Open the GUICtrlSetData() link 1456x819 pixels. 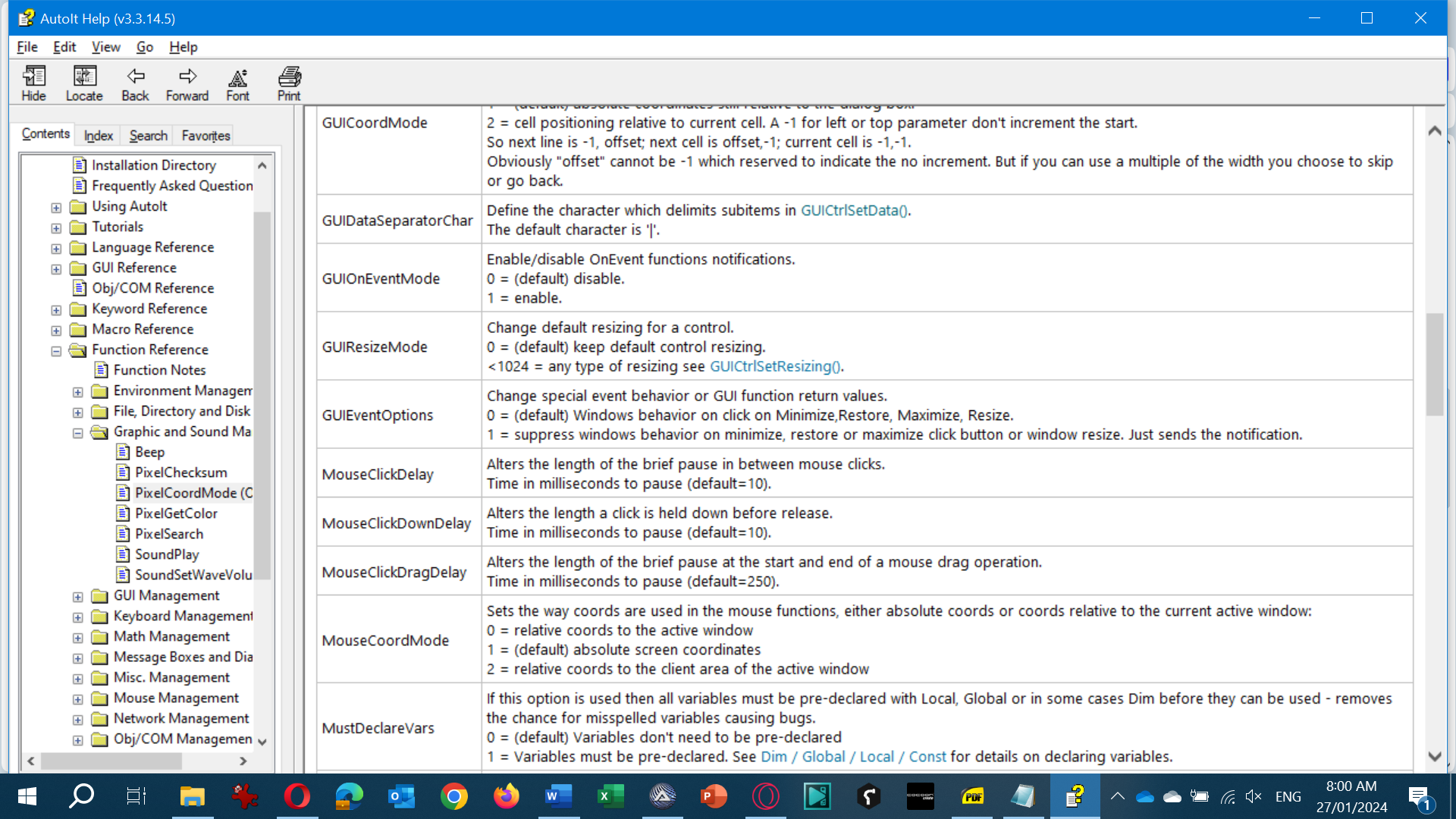pyautogui.click(x=854, y=210)
